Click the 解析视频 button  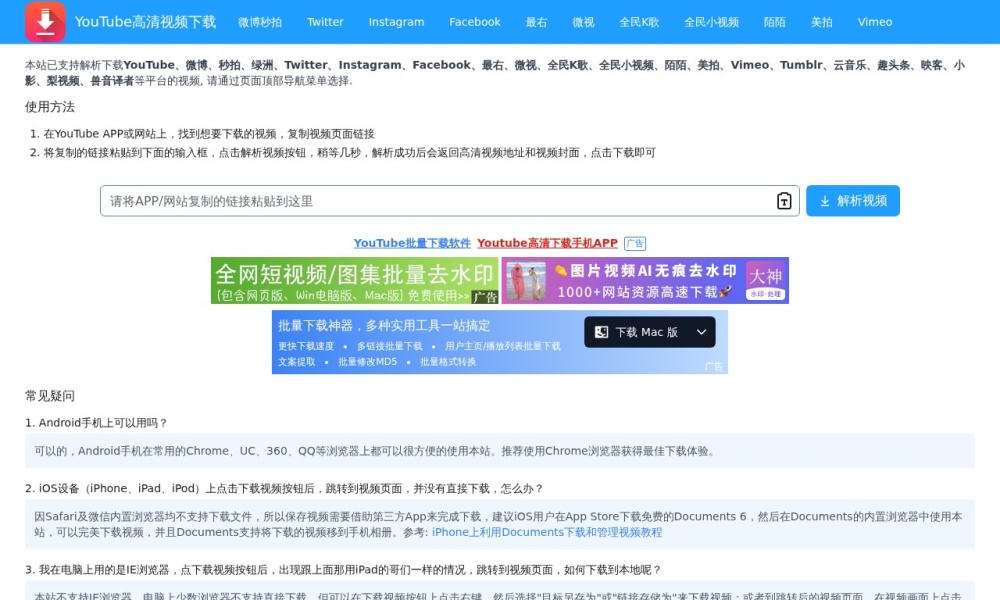pyautogui.click(x=853, y=201)
